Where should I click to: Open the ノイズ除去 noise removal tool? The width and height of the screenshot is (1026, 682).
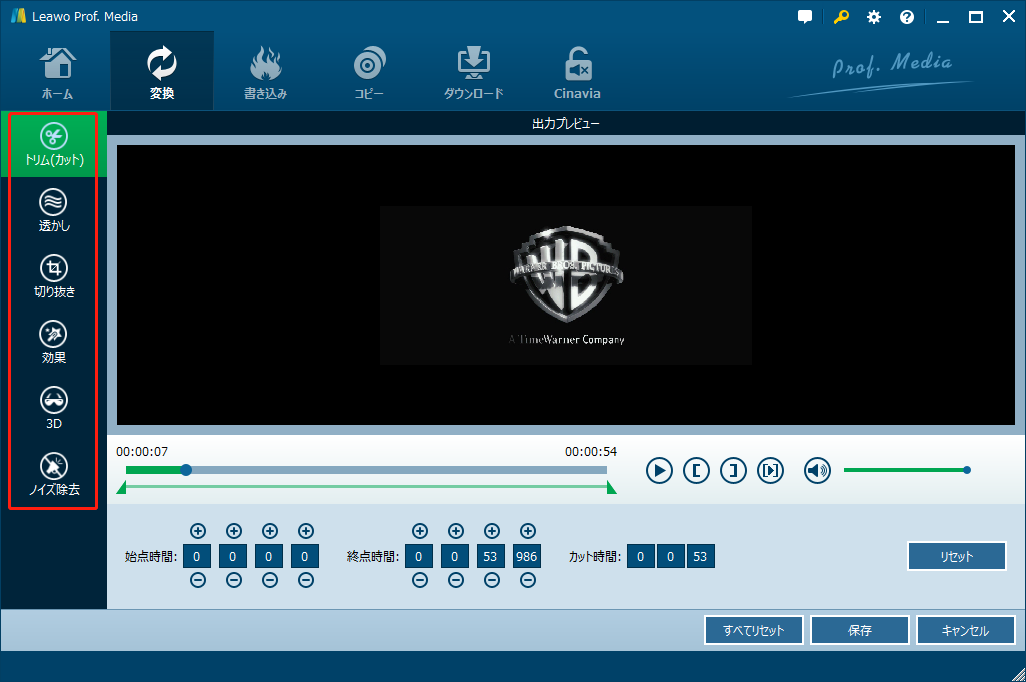tap(54, 475)
